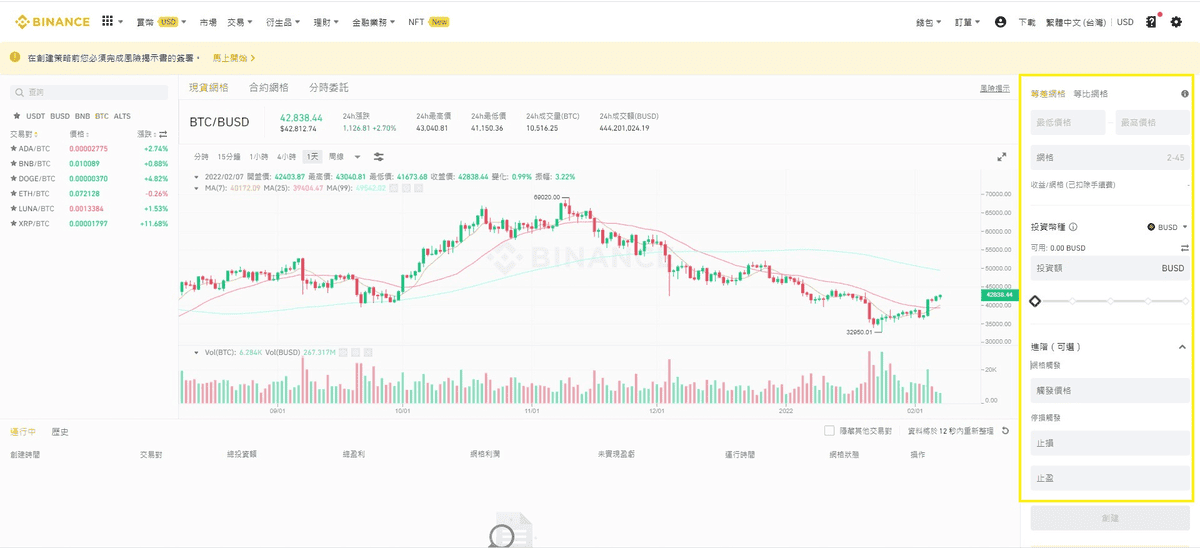Favorite the ETH/BTC pair star
The image size is (1200, 548).
(x=14, y=194)
